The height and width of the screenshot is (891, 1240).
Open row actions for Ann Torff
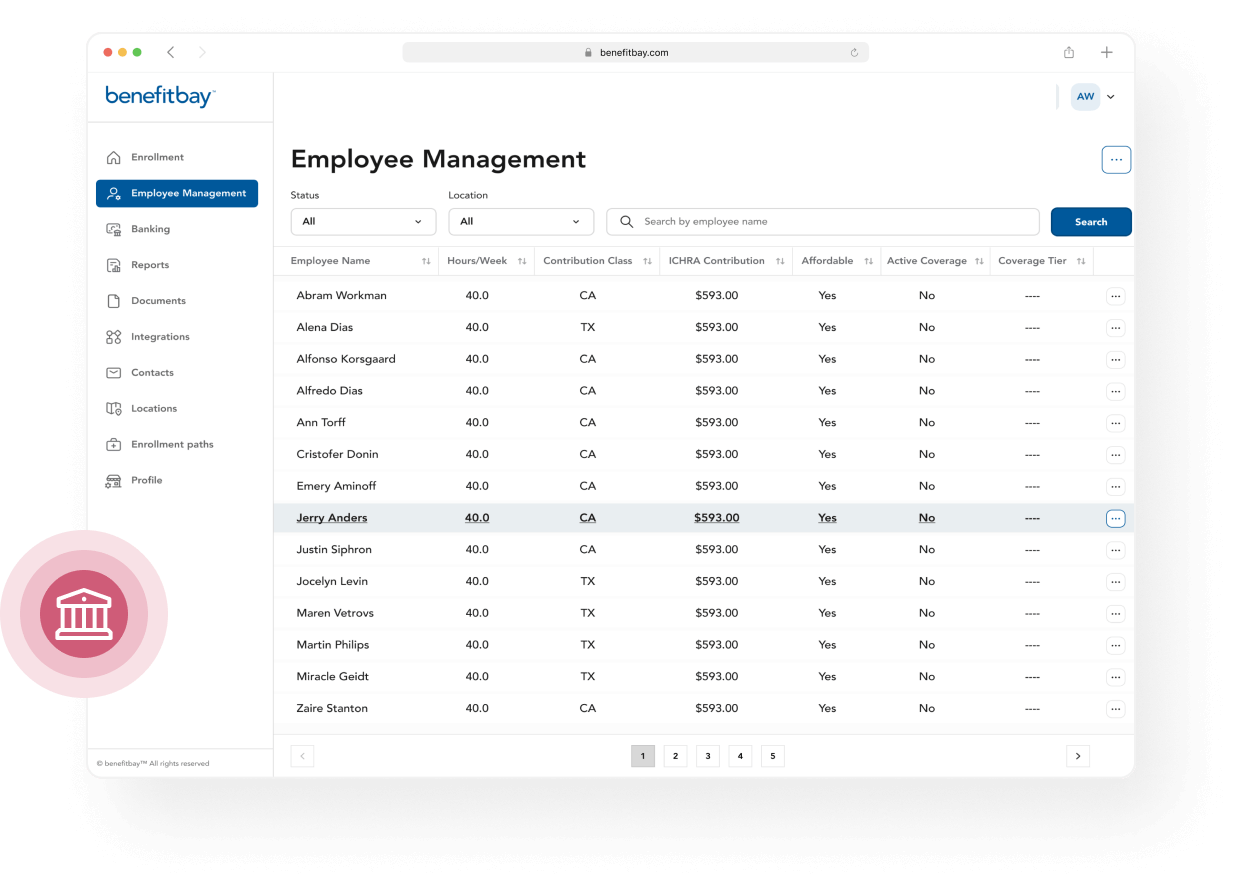click(x=1116, y=423)
